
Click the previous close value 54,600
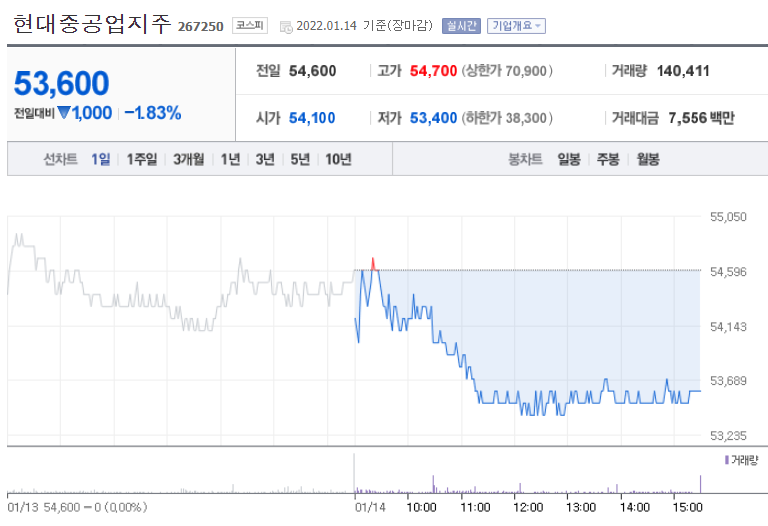coord(312,71)
